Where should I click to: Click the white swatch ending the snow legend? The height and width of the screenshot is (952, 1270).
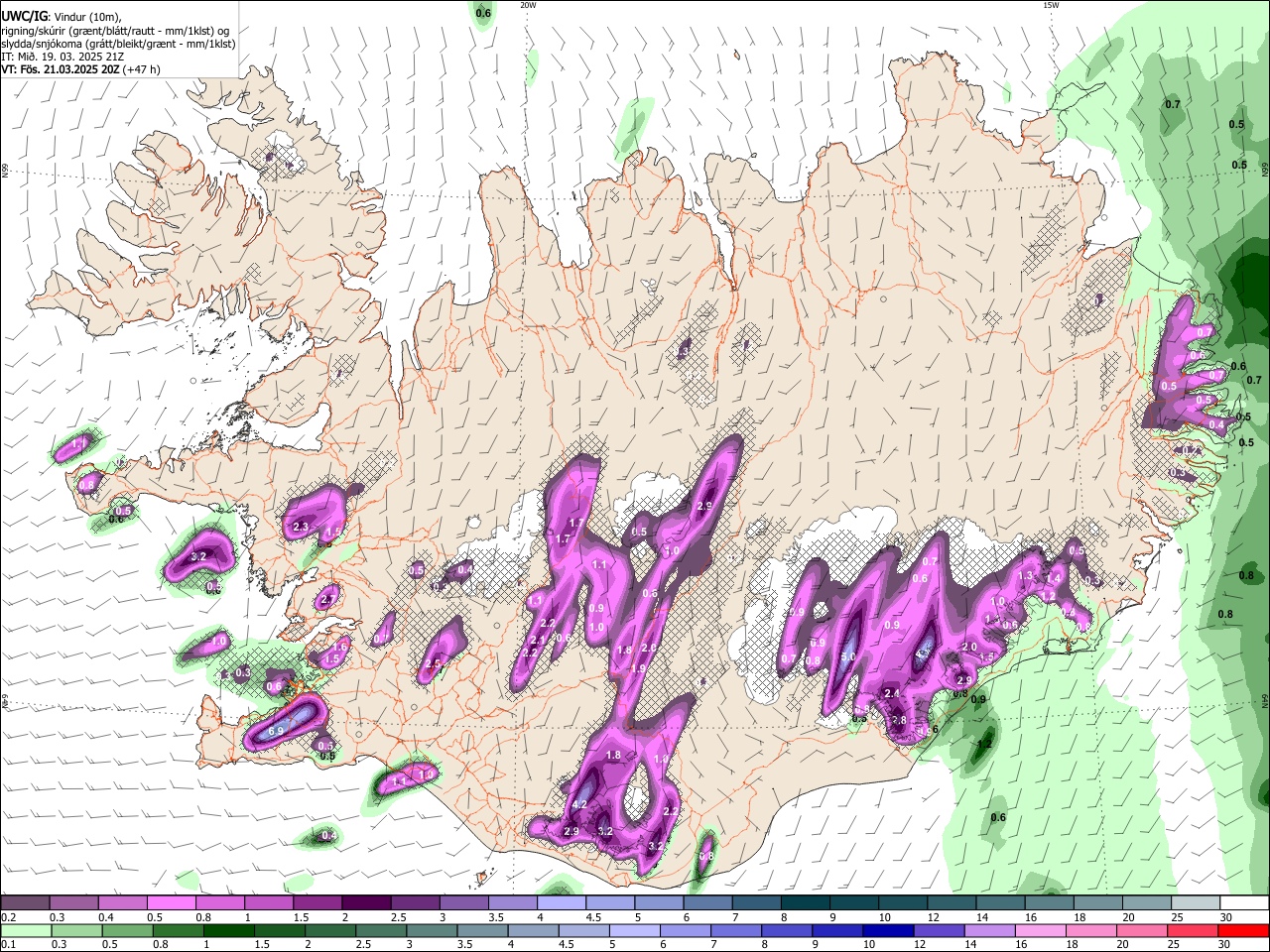tap(1244, 903)
